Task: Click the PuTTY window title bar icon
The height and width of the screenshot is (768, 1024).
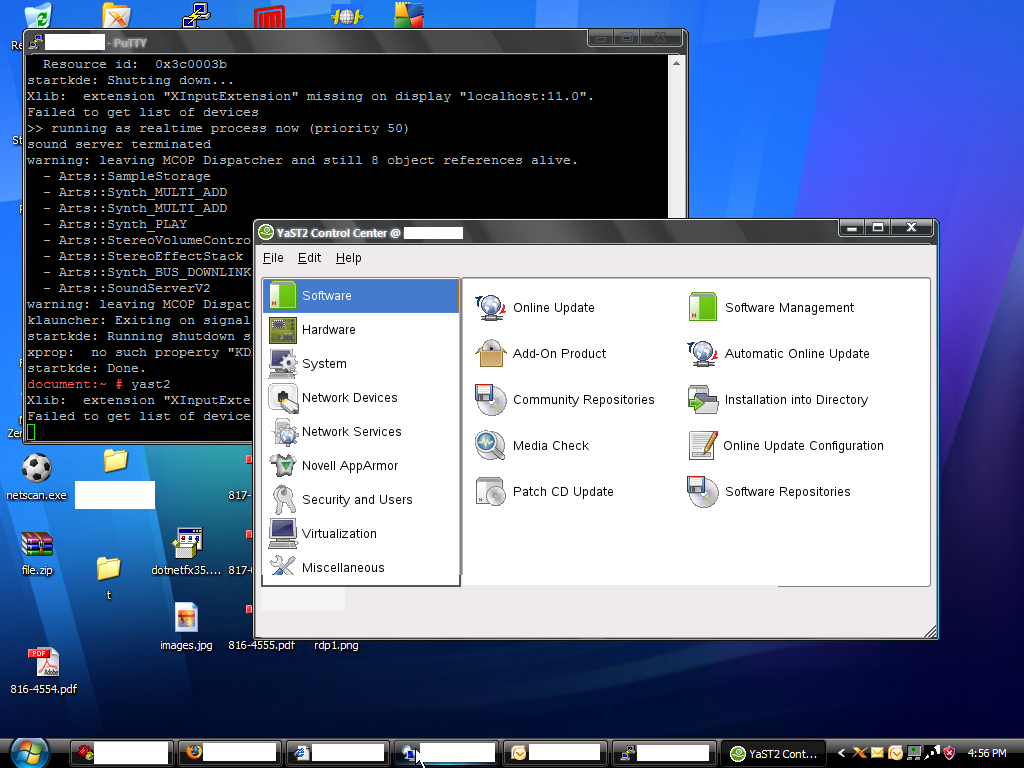Action: pos(35,43)
